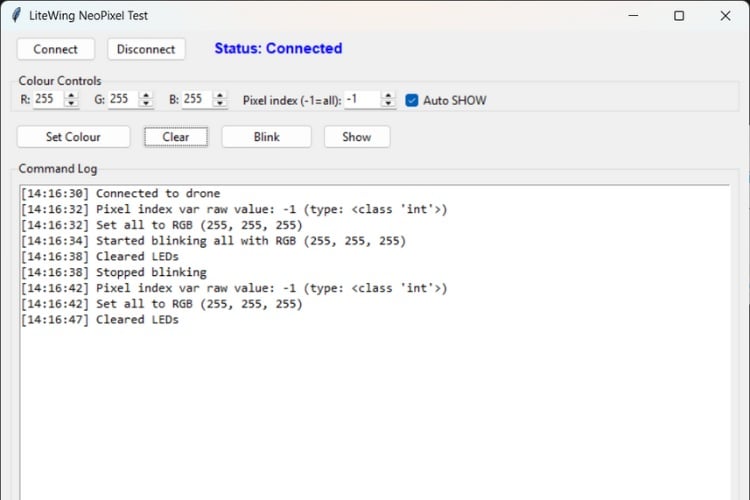Disable the Auto SHOW checkbox
Viewport: 750px width, 500px height.
click(412, 100)
